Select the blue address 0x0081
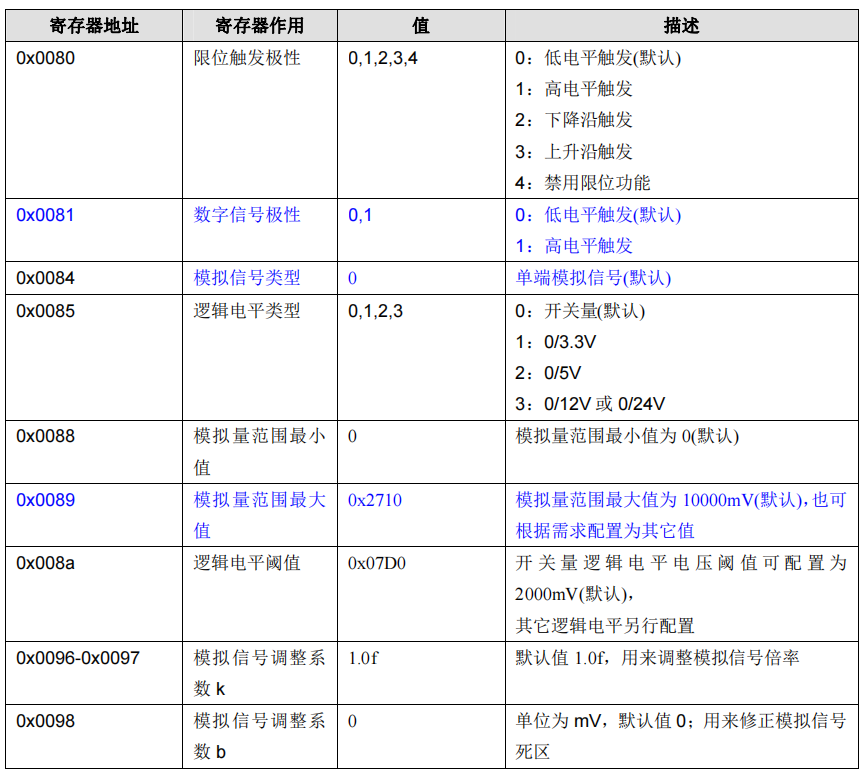Image resolution: width=865 pixels, height=773 pixels. pyautogui.click(x=45, y=215)
